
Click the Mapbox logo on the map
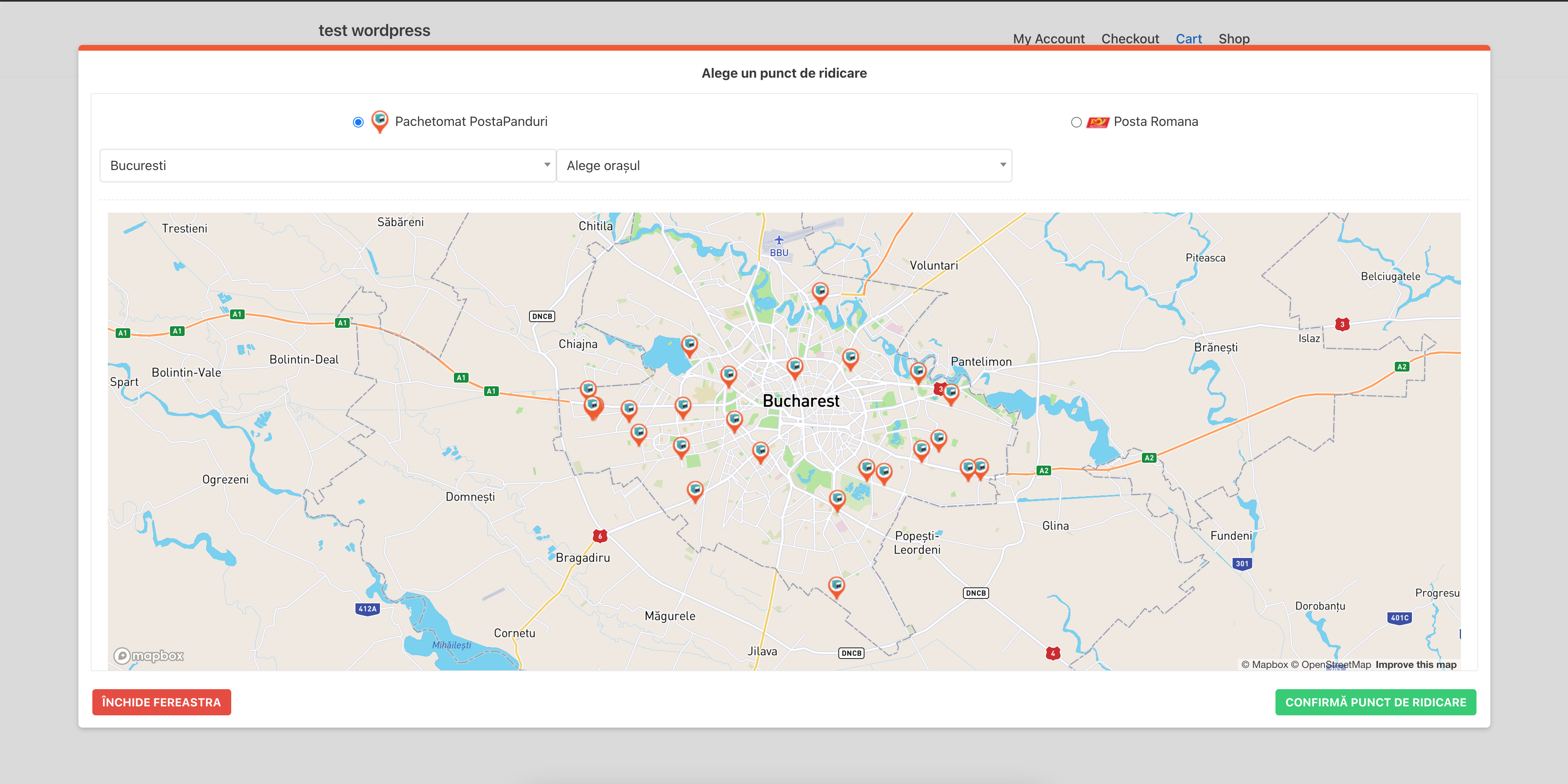tap(149, 656)
